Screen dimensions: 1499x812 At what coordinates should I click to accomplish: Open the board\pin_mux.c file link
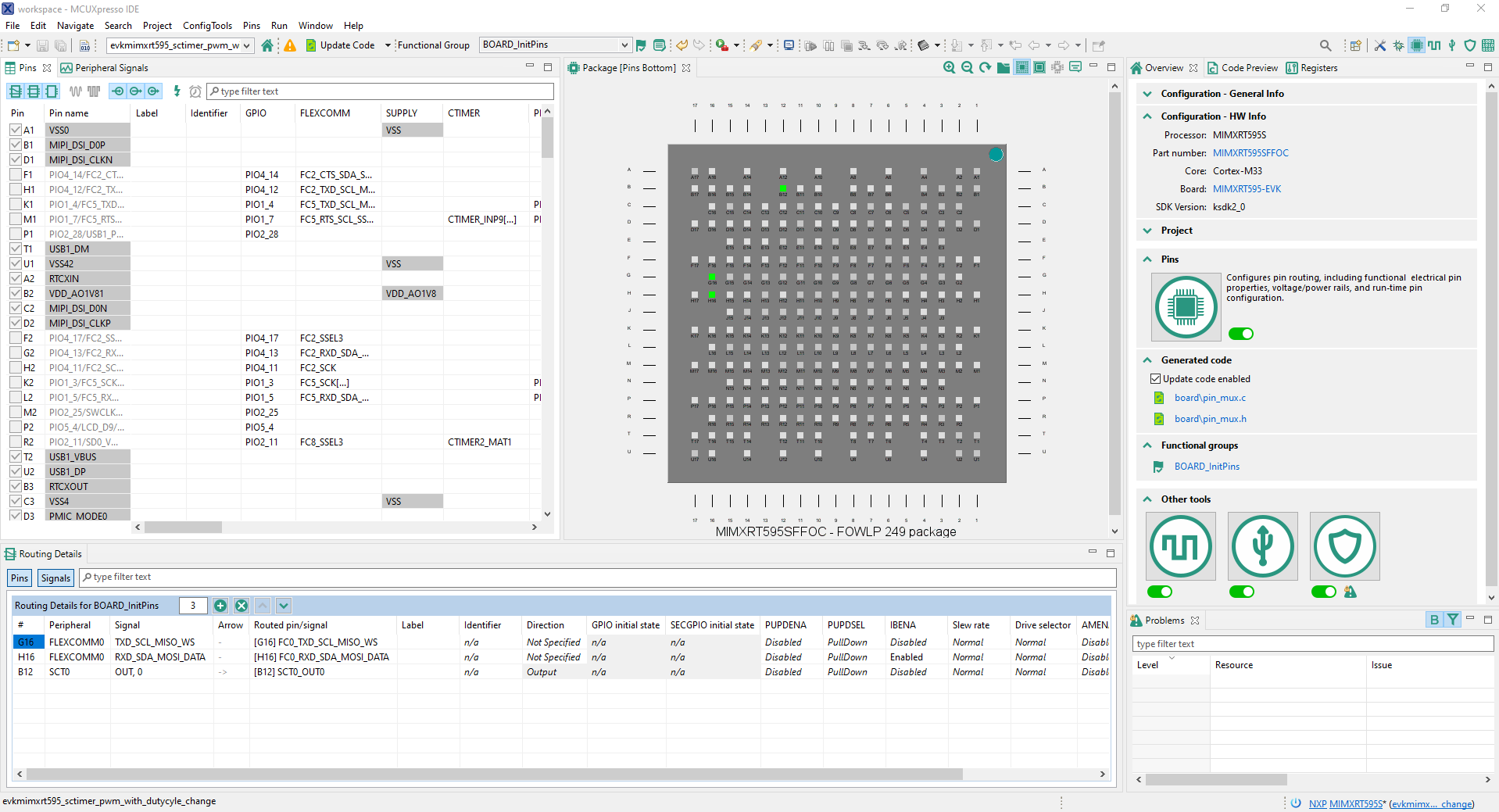[1210, 398]
